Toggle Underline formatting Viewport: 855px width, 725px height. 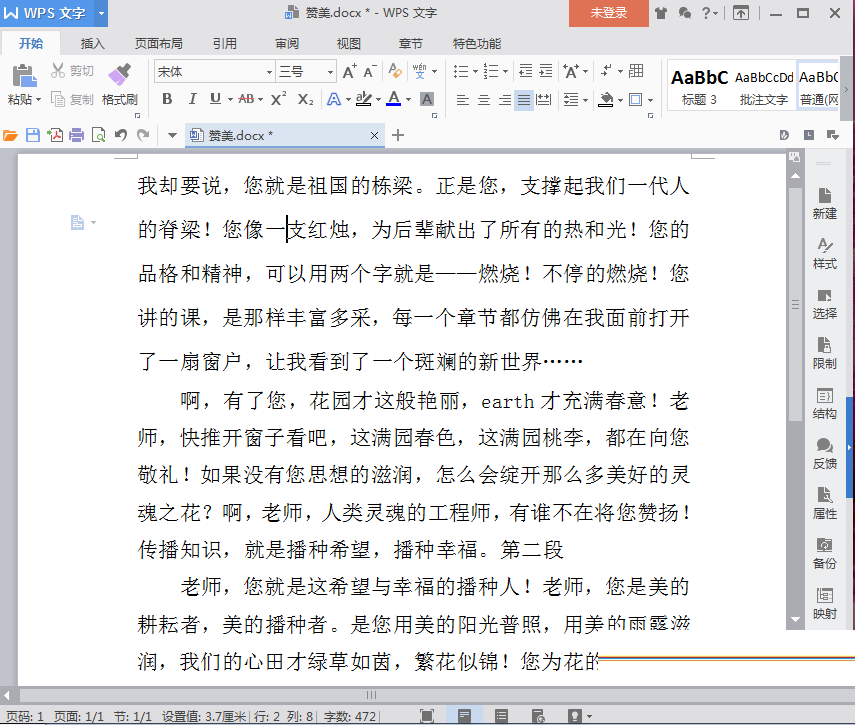coord(215,99)
